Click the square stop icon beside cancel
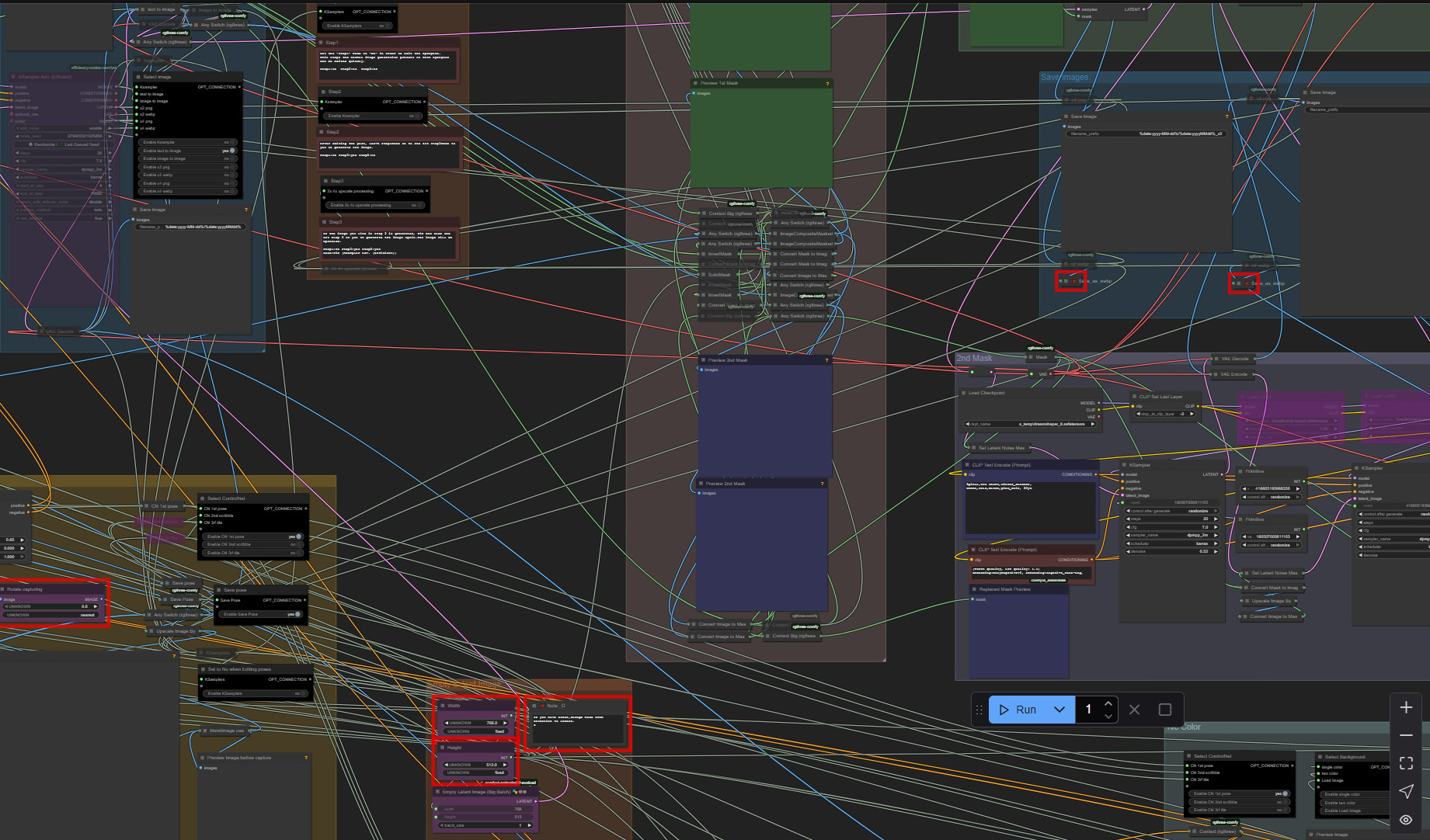1430x840 pixels. point(1164,710)
